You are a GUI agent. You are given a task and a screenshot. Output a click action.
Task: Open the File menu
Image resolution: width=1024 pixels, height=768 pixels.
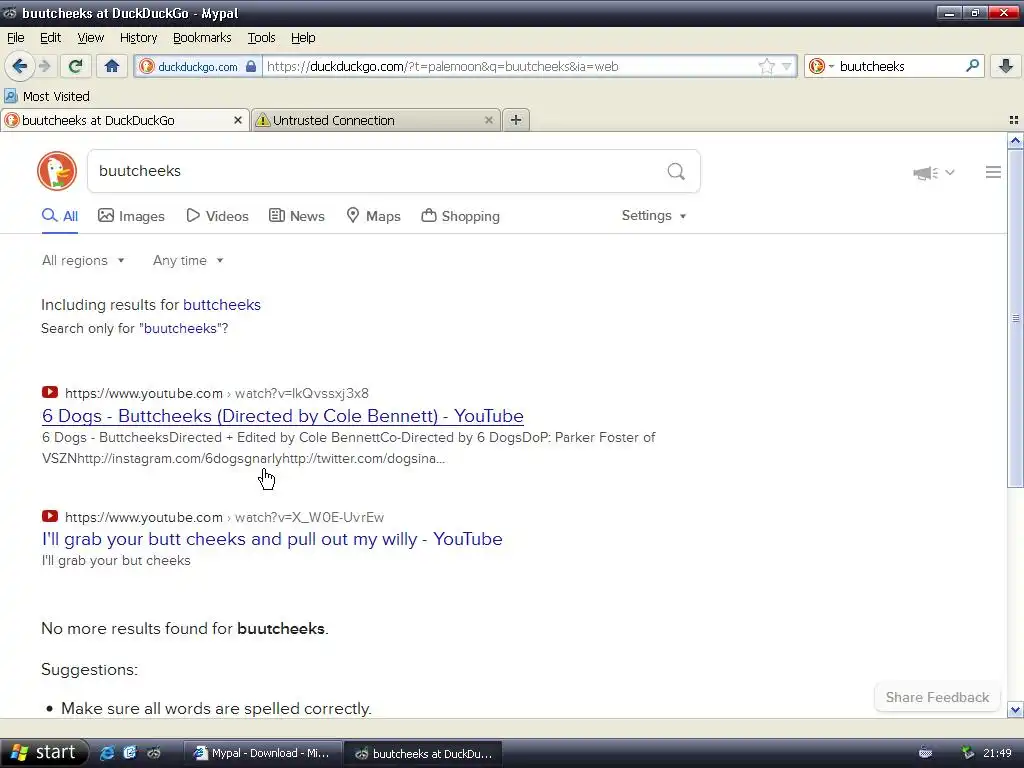16,38
